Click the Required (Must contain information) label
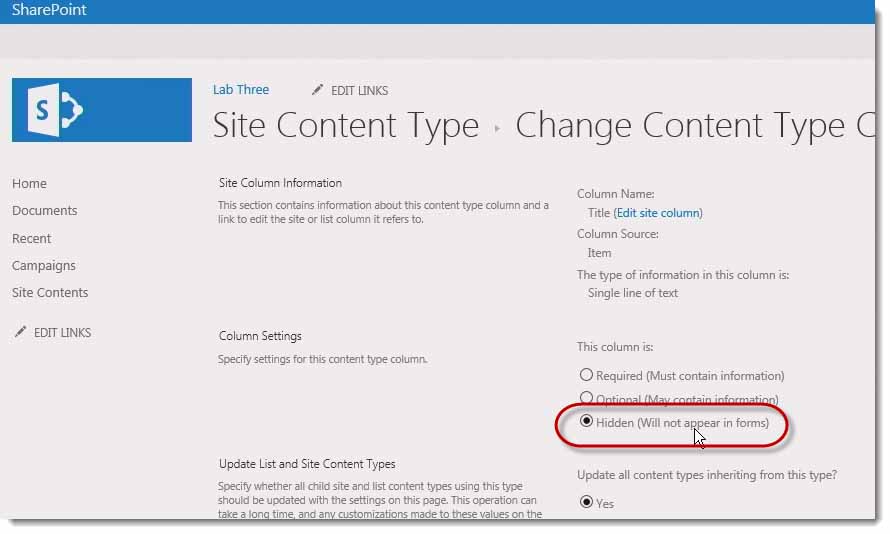Image resolution: width=890 pixels, height=534 pixels. [x=690, y=376]
